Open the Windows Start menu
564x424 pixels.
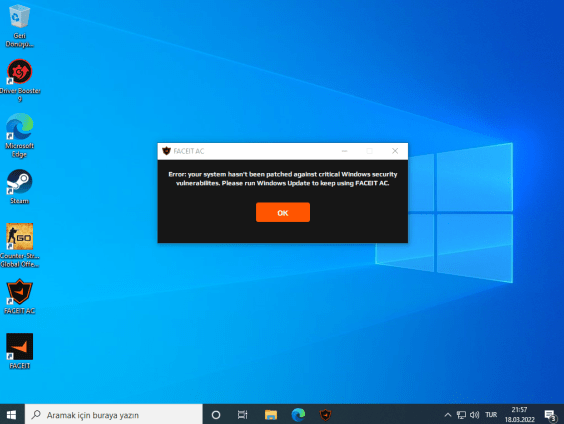12,415
